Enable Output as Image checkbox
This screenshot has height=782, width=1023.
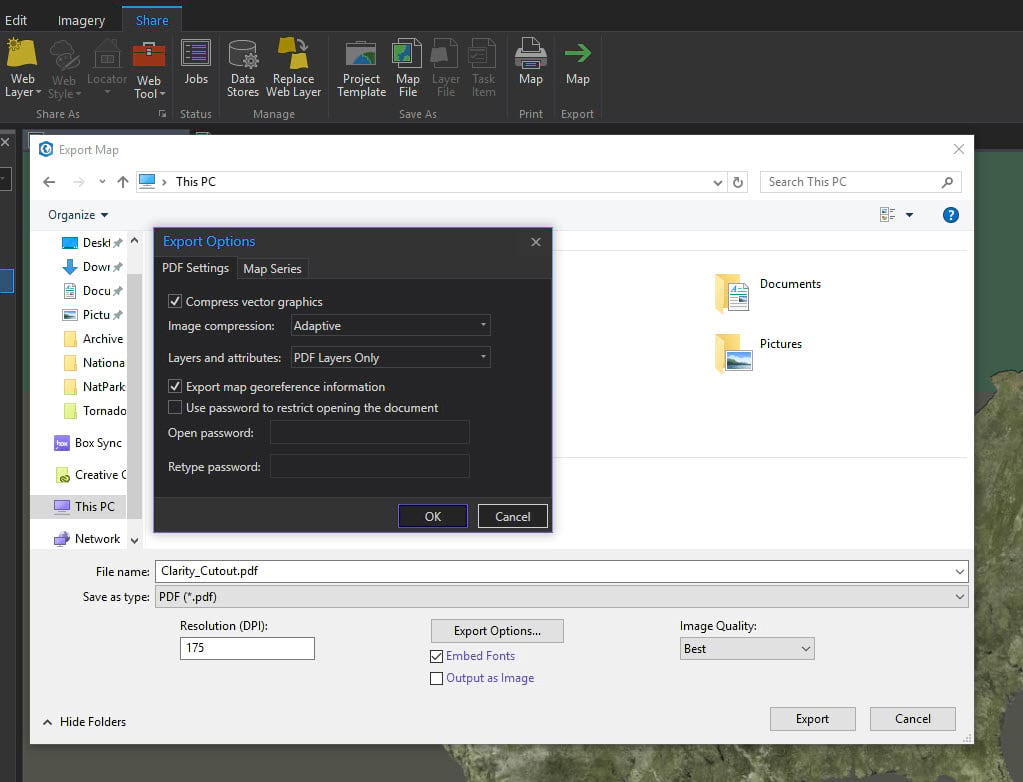tap(436, 678)
